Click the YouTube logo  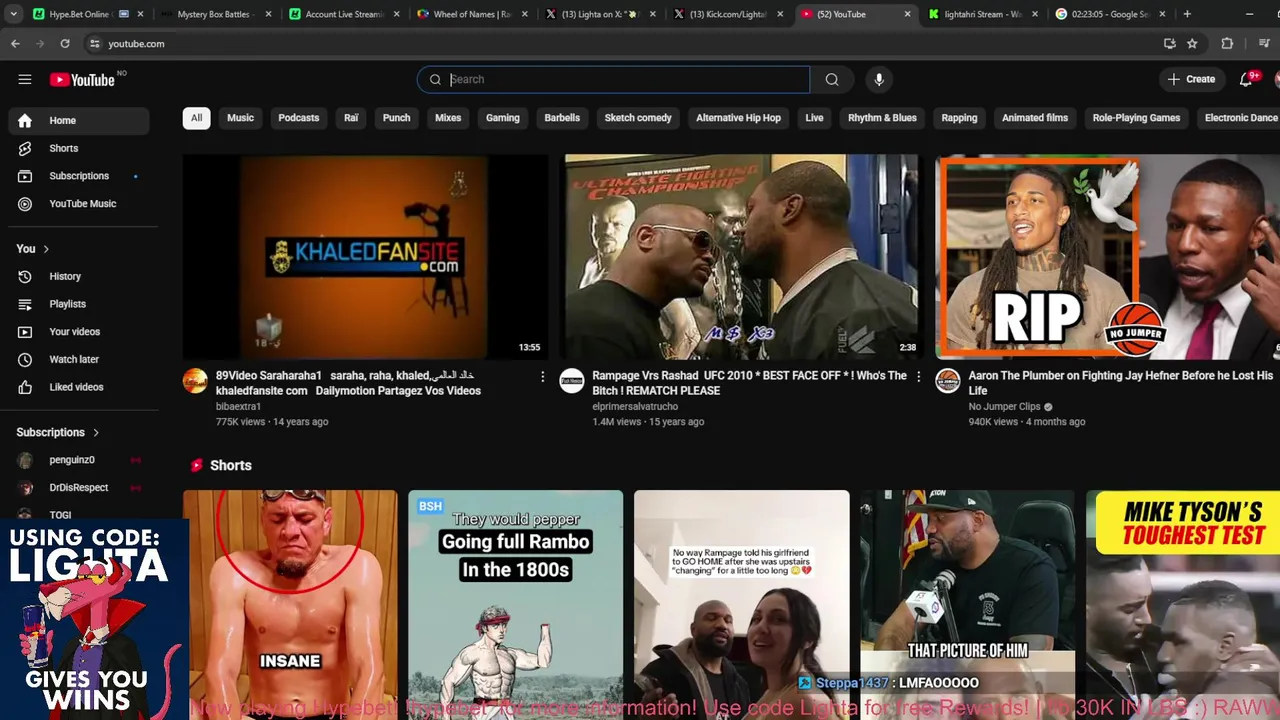82,80
